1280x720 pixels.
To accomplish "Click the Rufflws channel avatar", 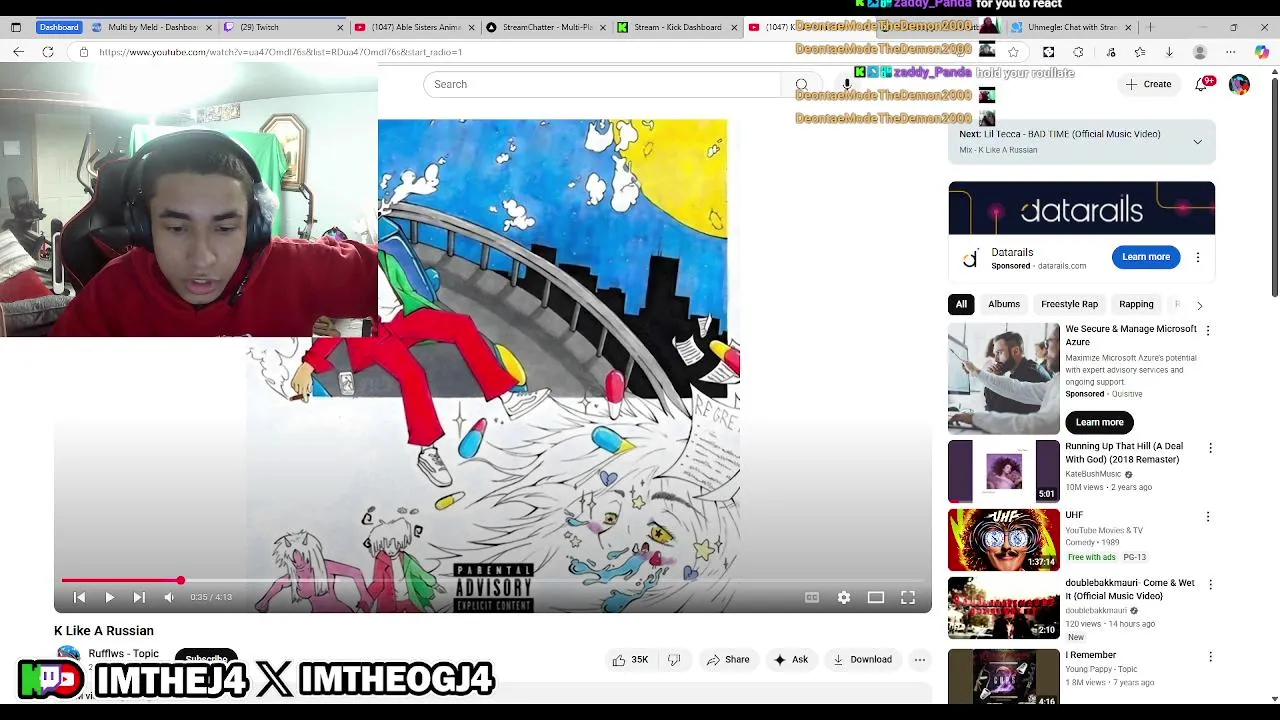I will point(68,656).
